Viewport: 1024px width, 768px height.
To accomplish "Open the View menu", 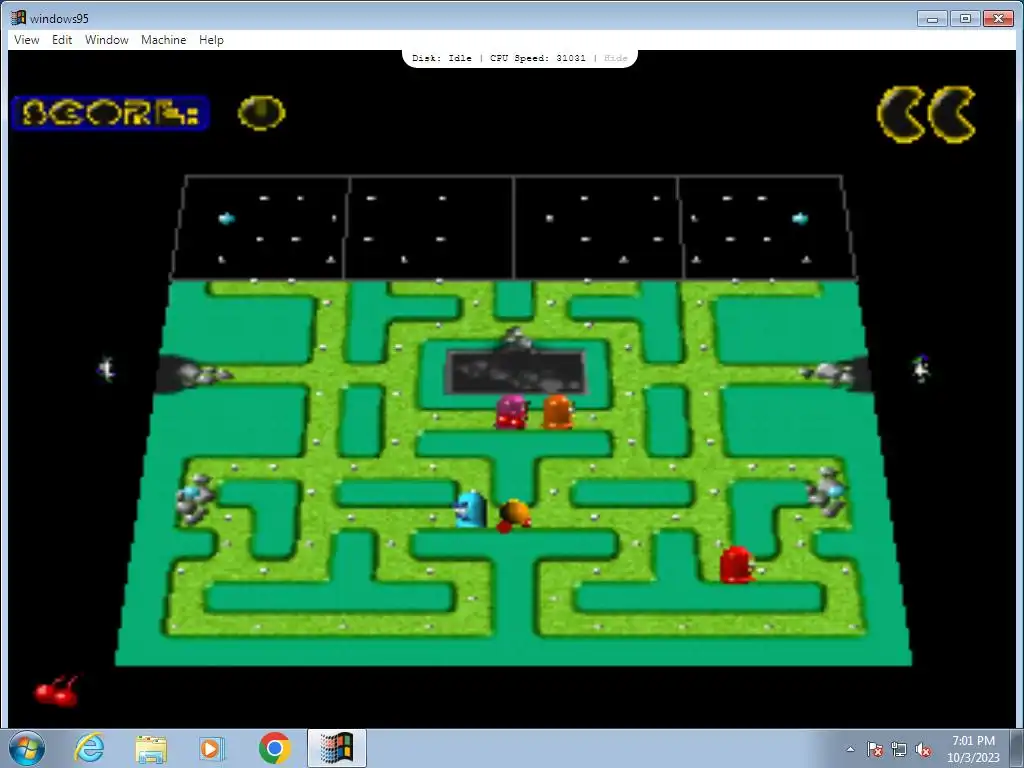I will [x=27, y=40].
